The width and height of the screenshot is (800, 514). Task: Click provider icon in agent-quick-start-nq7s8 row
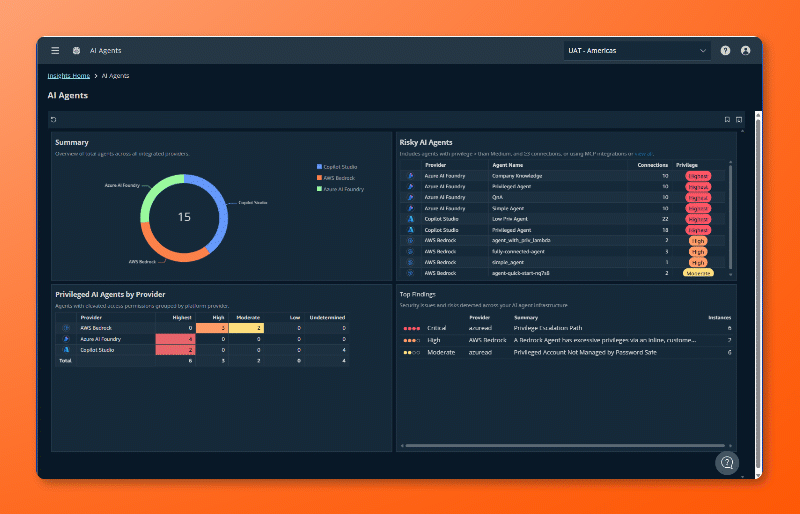410,273
